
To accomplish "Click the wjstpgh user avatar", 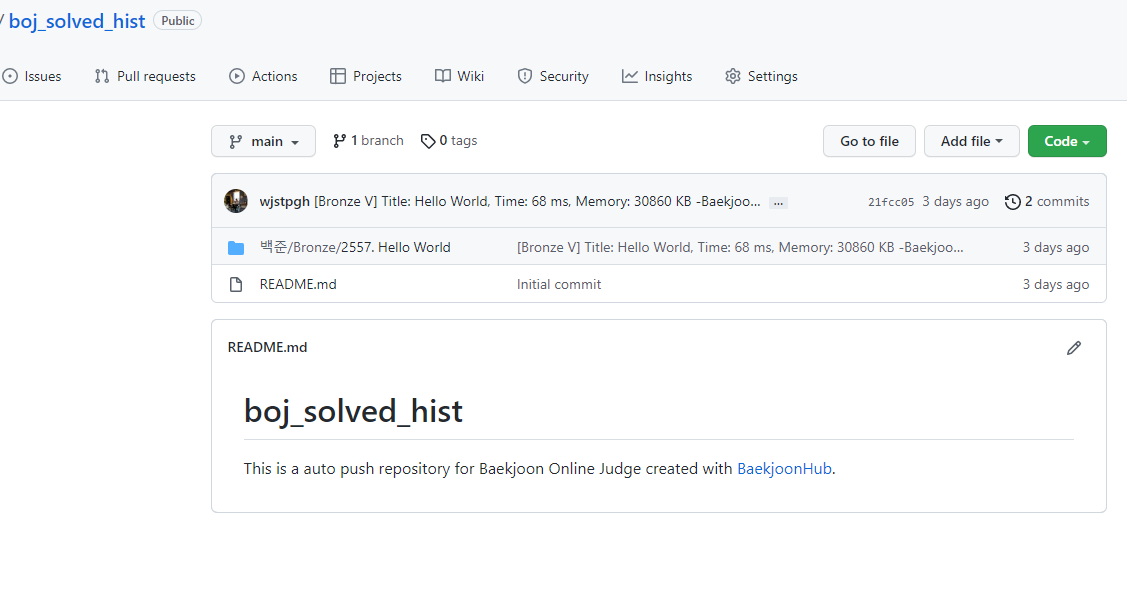I will click(236, 201).
